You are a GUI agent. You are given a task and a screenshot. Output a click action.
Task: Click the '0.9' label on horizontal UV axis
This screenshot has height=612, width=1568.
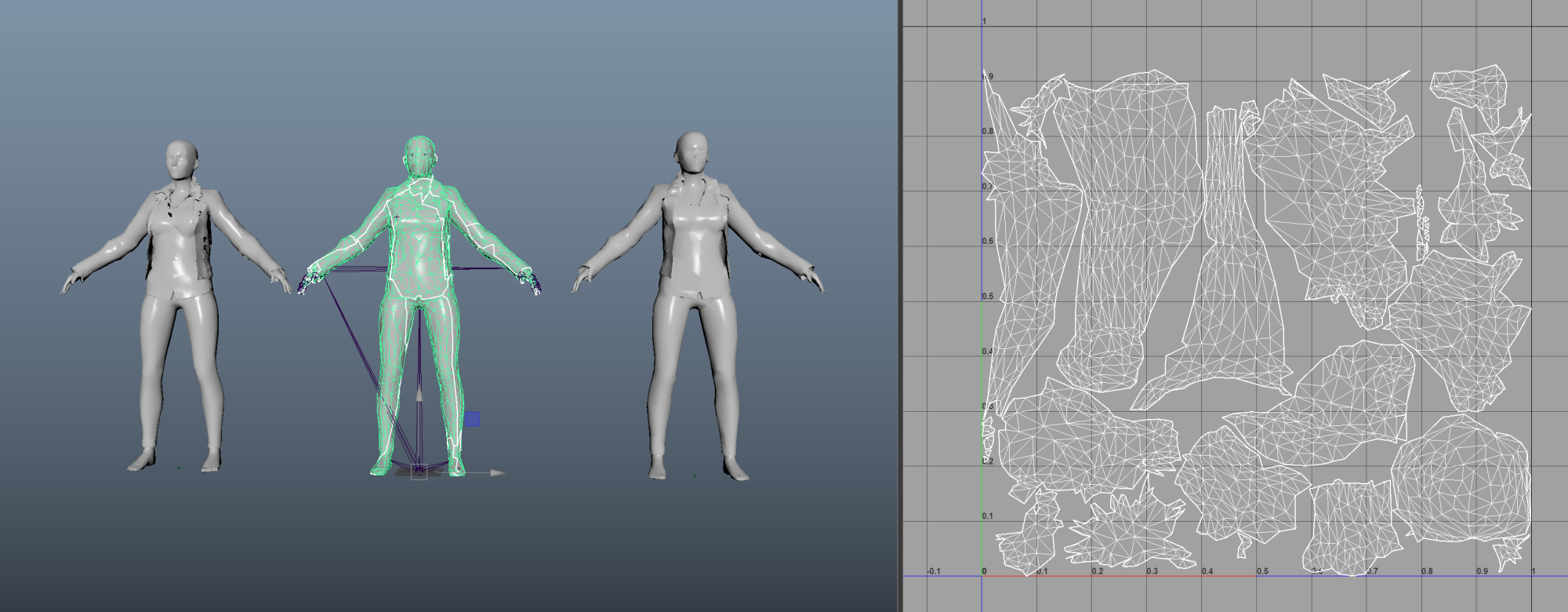1482,571
